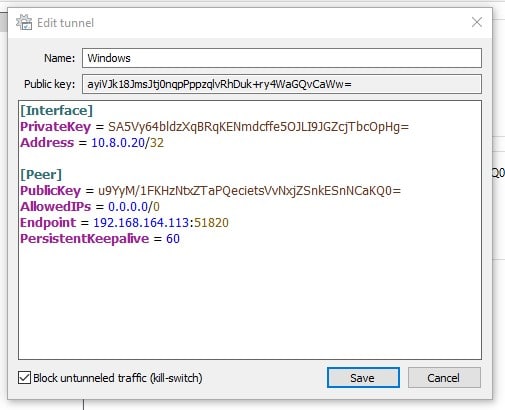Click the peer PublicKey value
The width and height of the screenshot is (505, 410).
point(249,191)
